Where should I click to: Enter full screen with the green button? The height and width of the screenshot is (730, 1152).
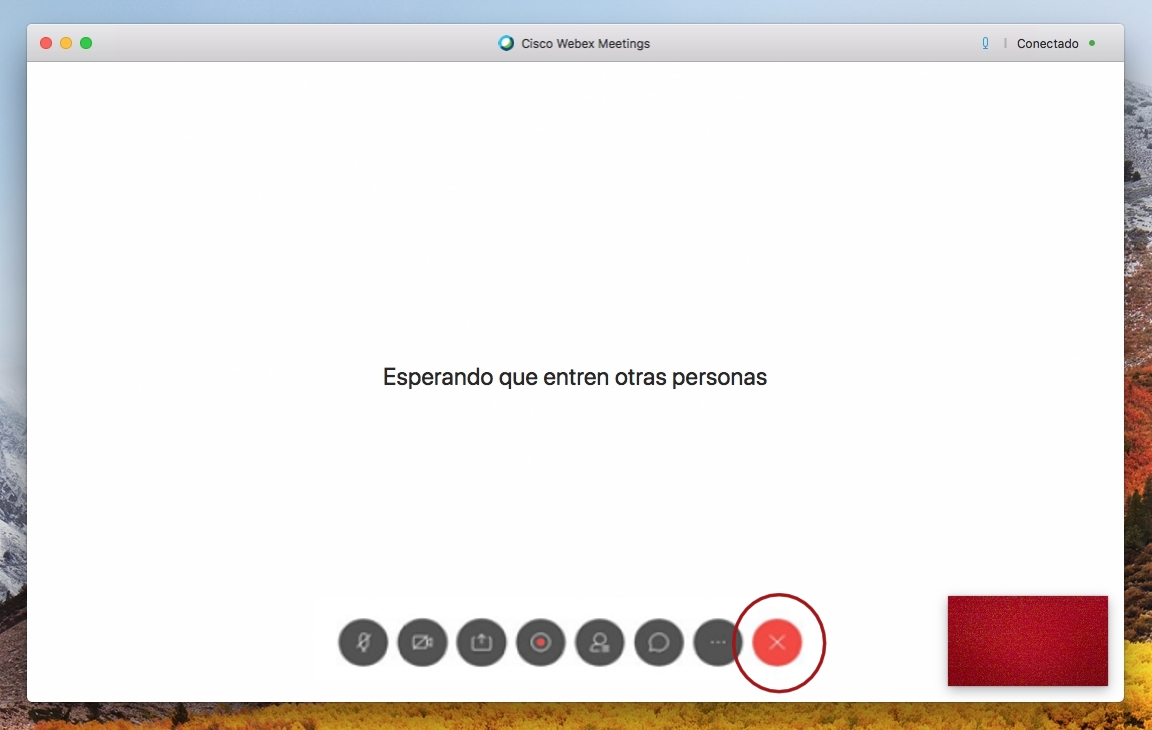tap(86, 43)
